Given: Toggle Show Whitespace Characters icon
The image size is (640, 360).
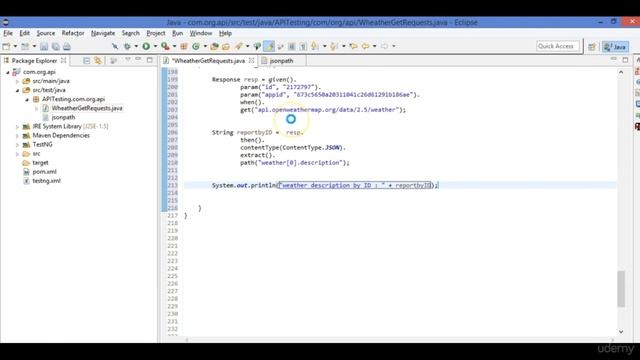Looking at the screenshot, I should click(x=303, y=47).
